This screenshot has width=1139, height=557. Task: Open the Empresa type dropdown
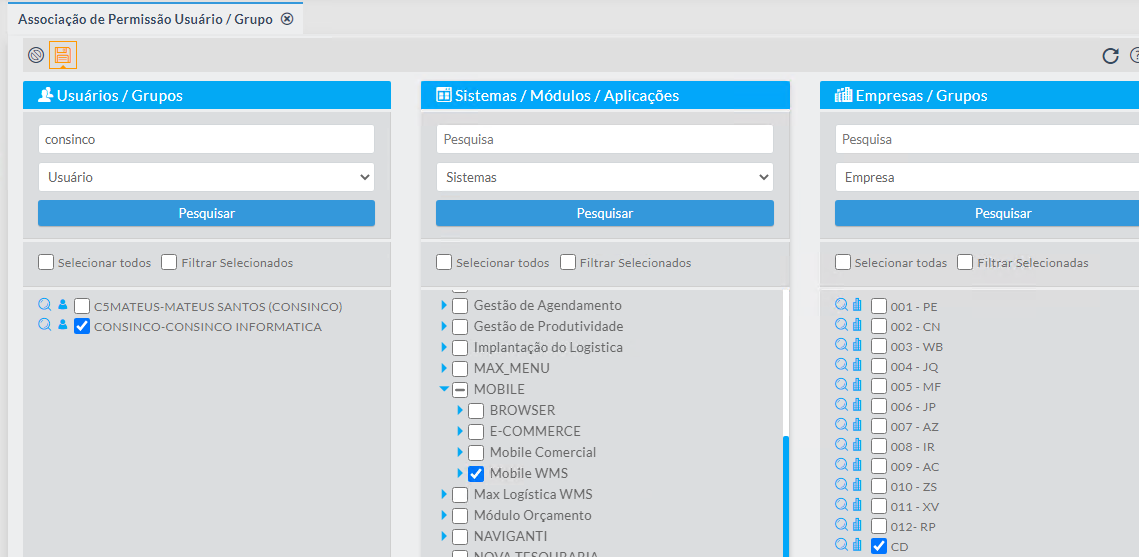point(986,176)
